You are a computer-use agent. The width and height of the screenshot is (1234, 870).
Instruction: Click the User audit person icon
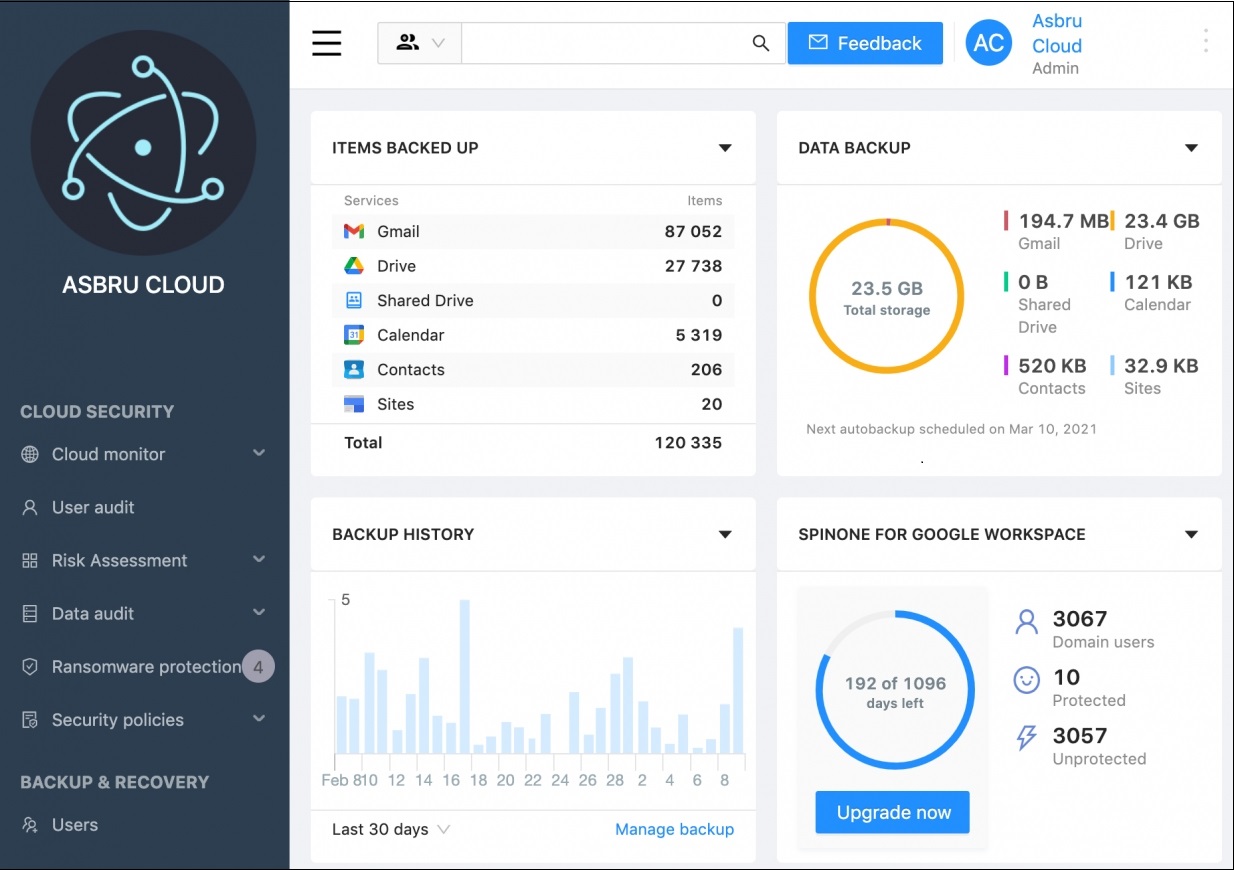tap(30, 507)
